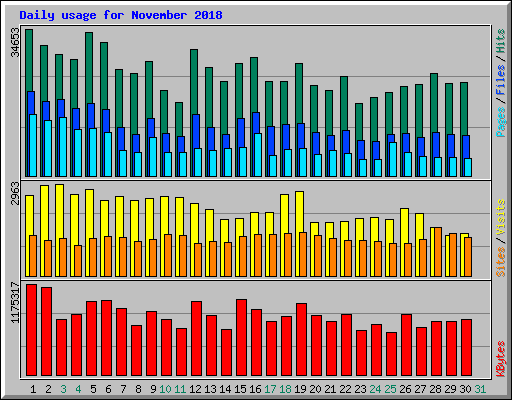Screen dimensions: 512x400
Task: Click the cyan 'Pages' legend label
Action: (500, 122)
